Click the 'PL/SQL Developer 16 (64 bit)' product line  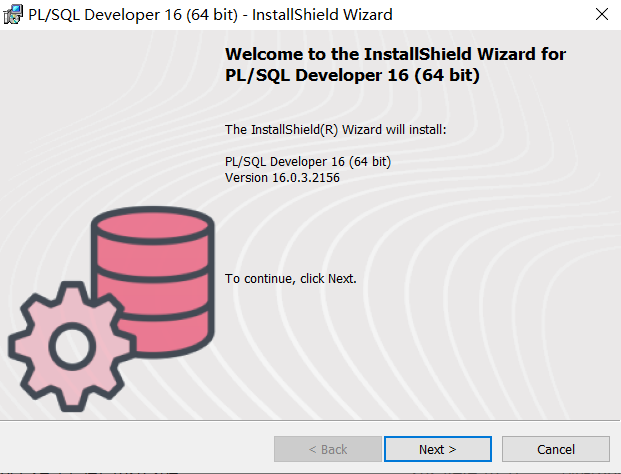point(308,162)
